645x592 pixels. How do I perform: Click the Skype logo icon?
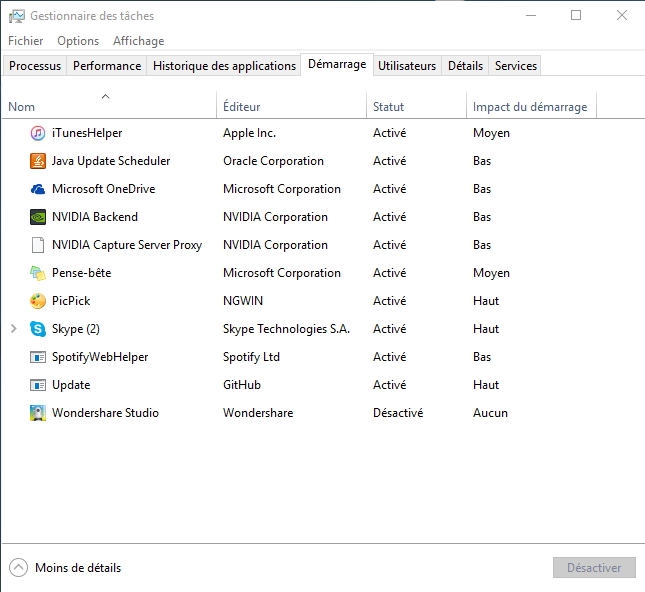(x=38, y=329)
